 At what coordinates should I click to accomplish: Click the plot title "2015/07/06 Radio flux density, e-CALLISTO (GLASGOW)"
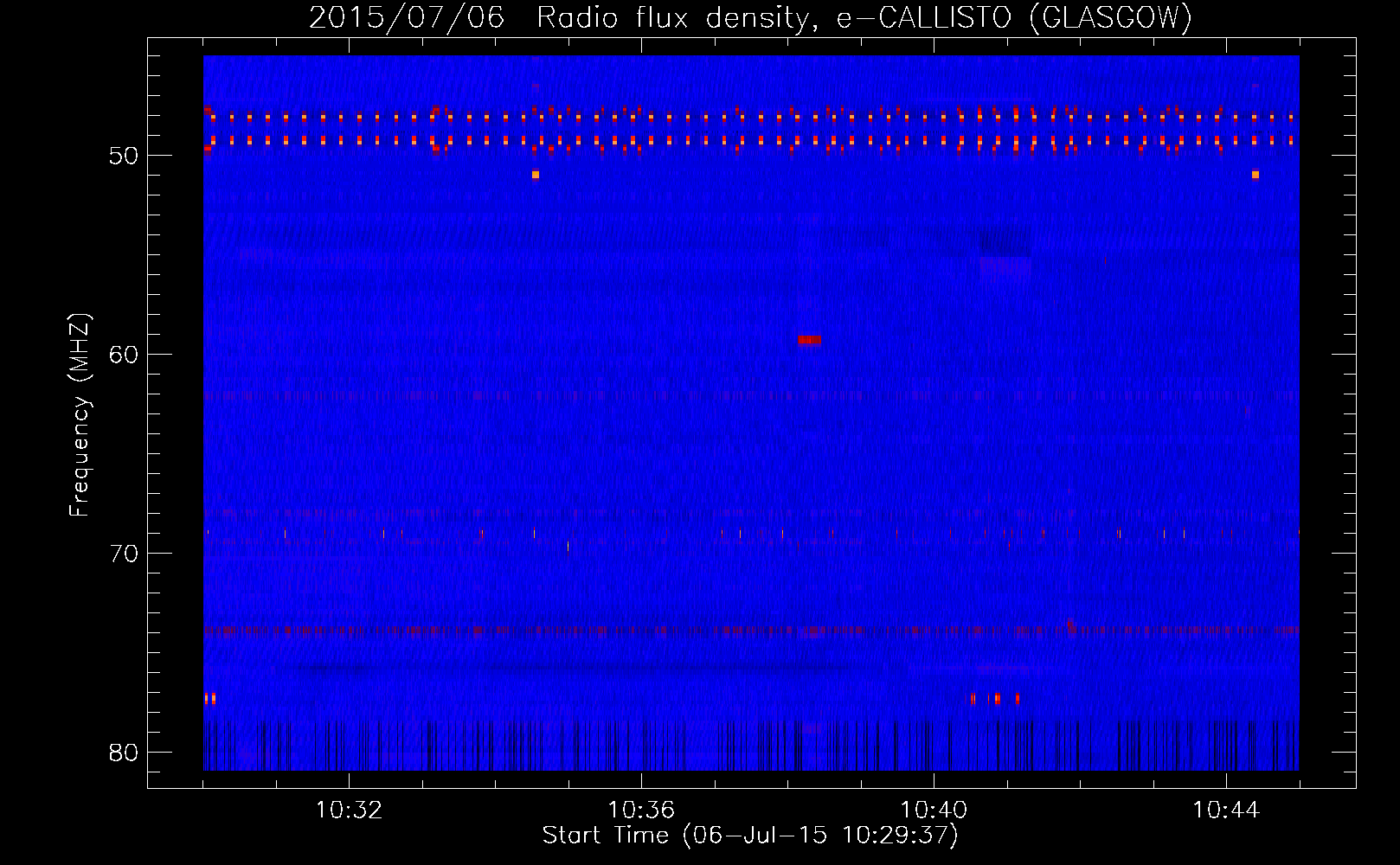coord(750,17)
